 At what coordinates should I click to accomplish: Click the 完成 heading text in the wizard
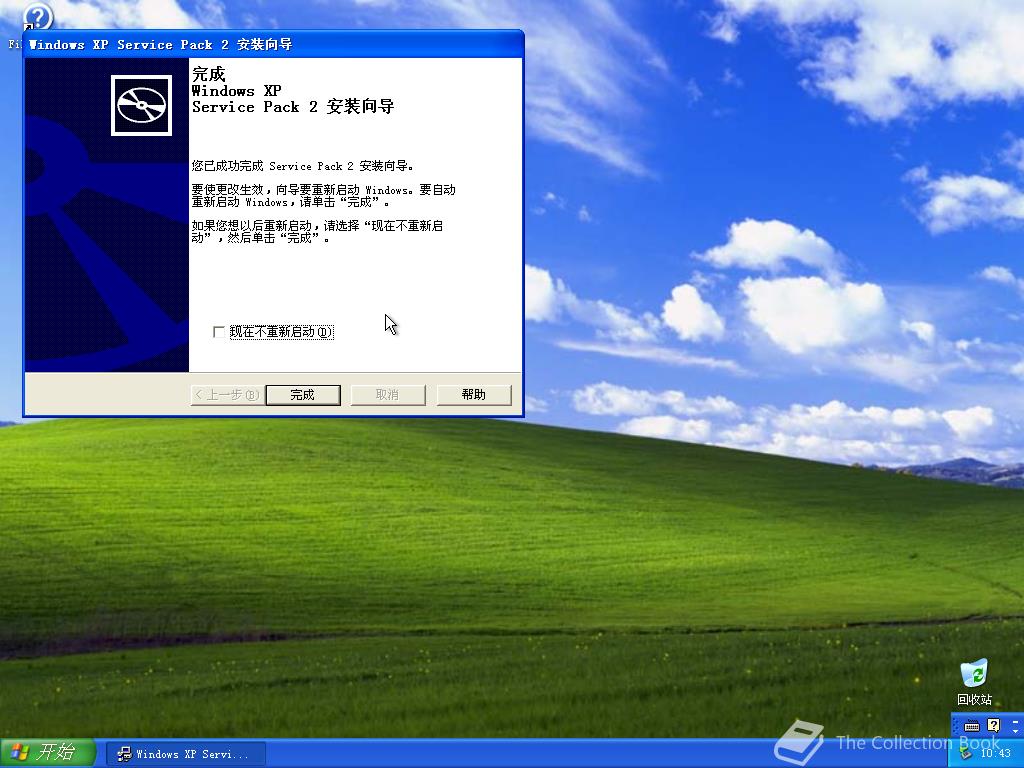[x=208, y=74]
